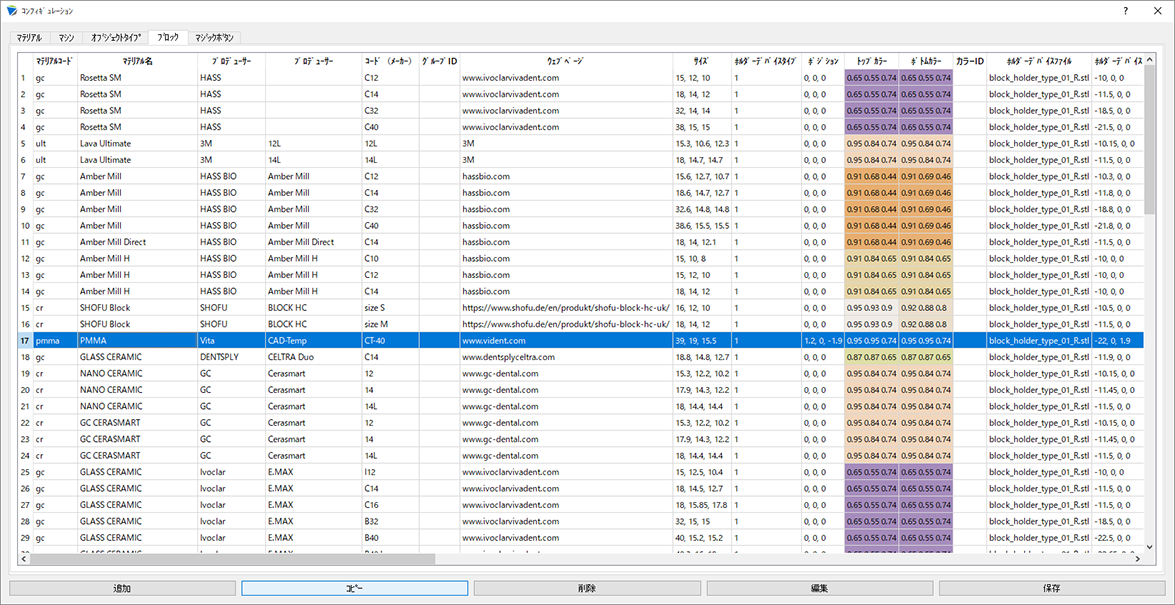Select the 'CAD-Temp' cell

313,341
